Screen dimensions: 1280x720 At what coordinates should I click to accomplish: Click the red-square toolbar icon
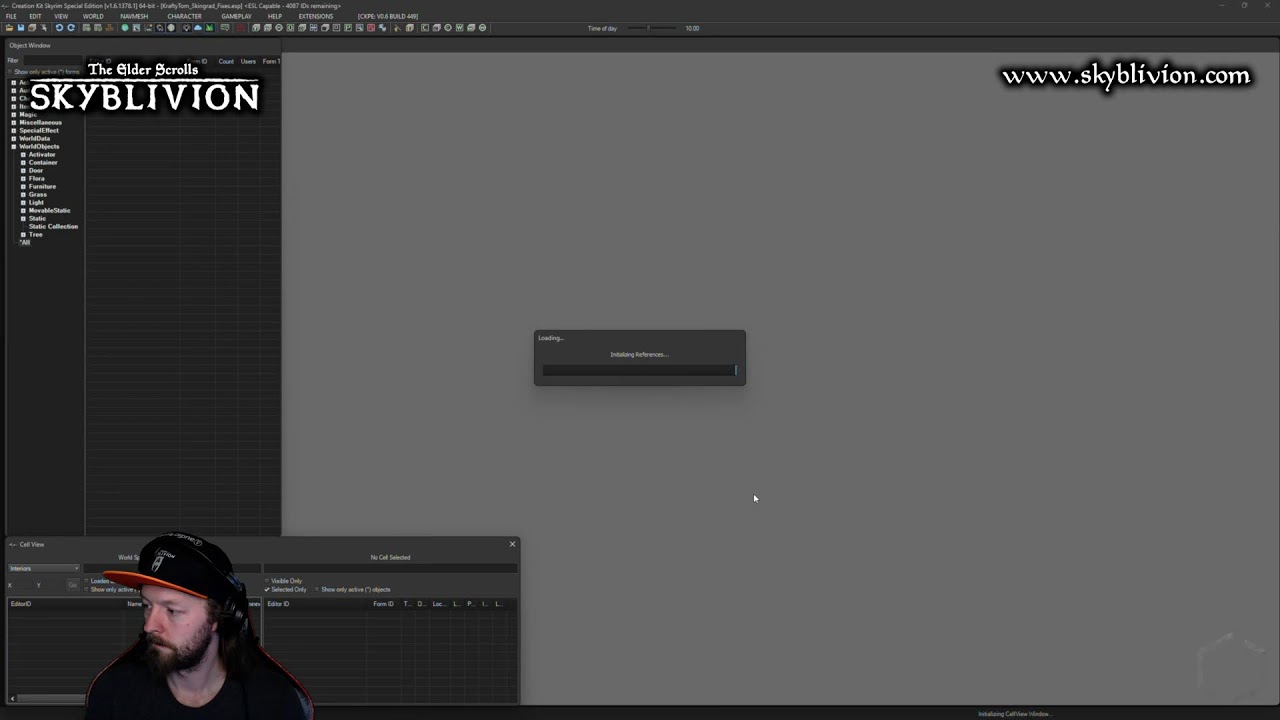tap(370, 28)
